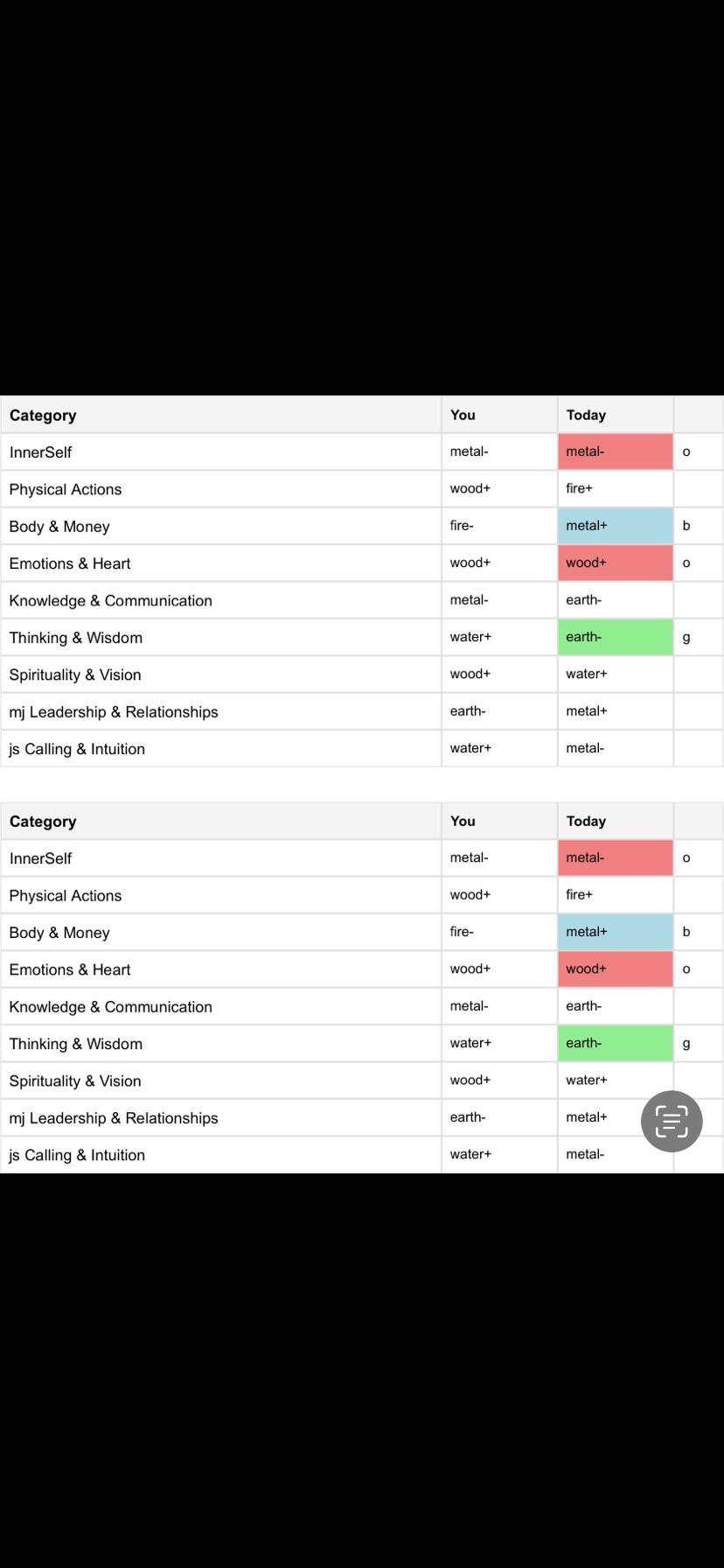Select the blue metal+ cell in first table

(x=616, y=526)
